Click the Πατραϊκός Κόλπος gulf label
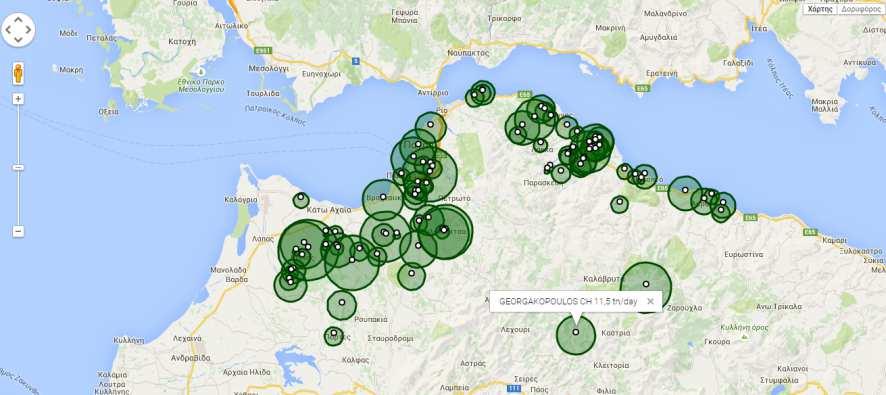886x395 pixels. click(x=275, y=115)
